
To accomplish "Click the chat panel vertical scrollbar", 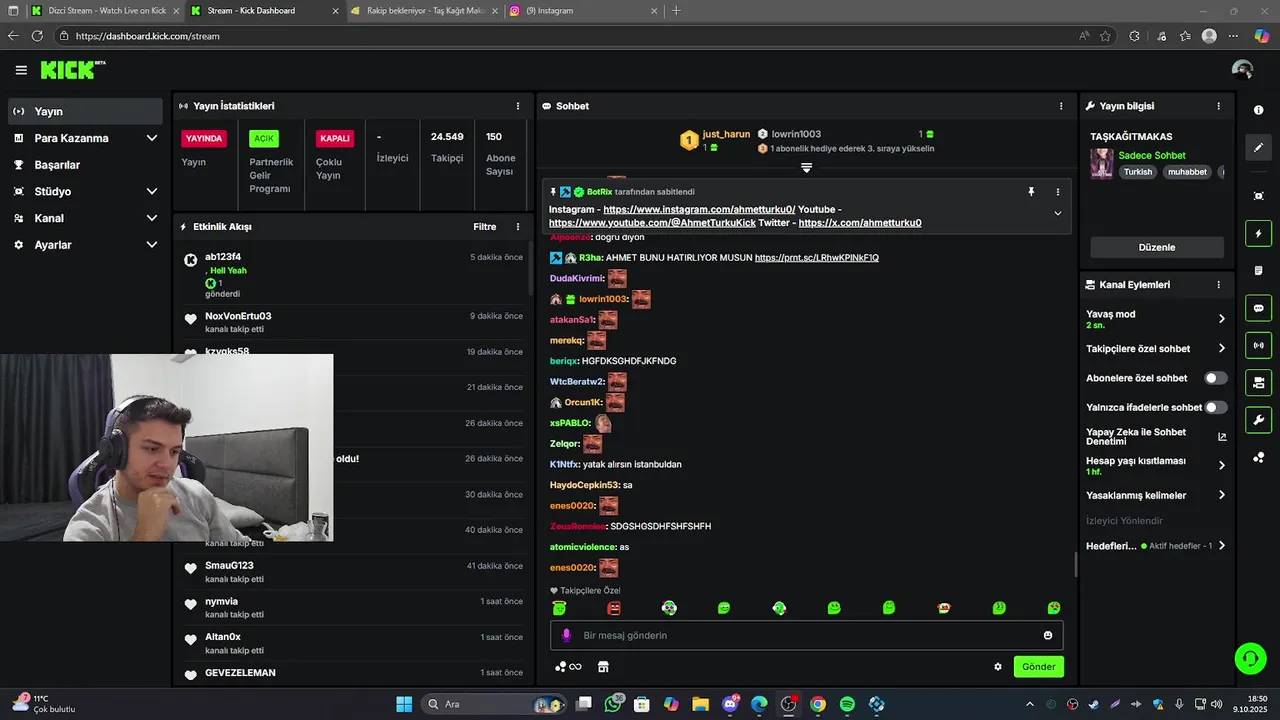I will (x=1075, y=565).
